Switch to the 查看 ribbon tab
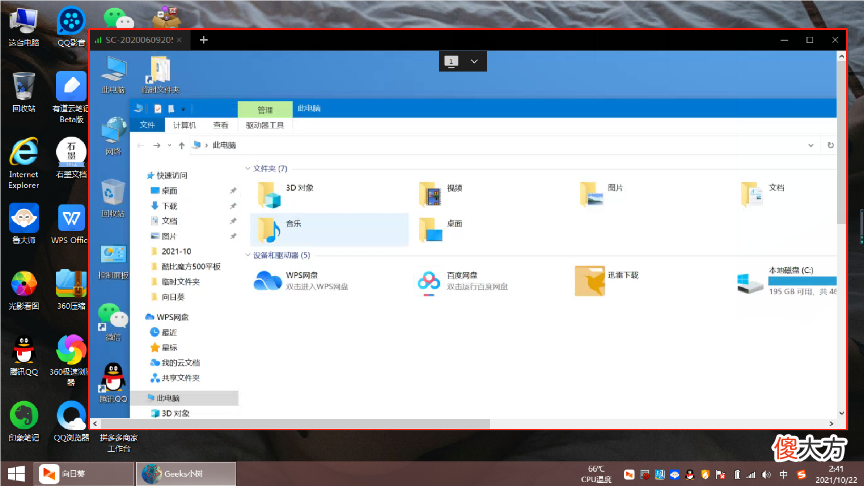This screenshot has width=864, height=486. point(221,125)
